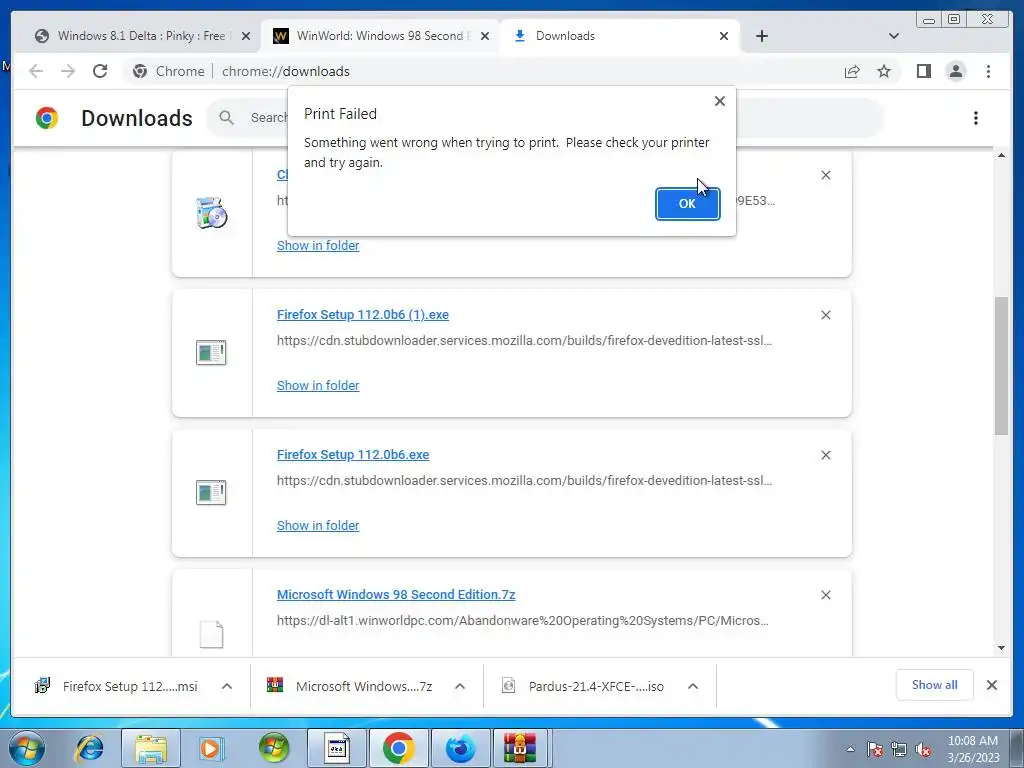Close the download shelf bar
Screen dimensions: 1024x768
(x=991, y=685)
